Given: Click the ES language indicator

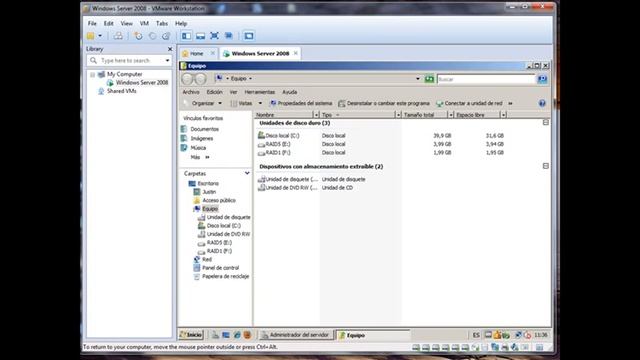Looking at the screenshot, I should click(x=476, y=335).
